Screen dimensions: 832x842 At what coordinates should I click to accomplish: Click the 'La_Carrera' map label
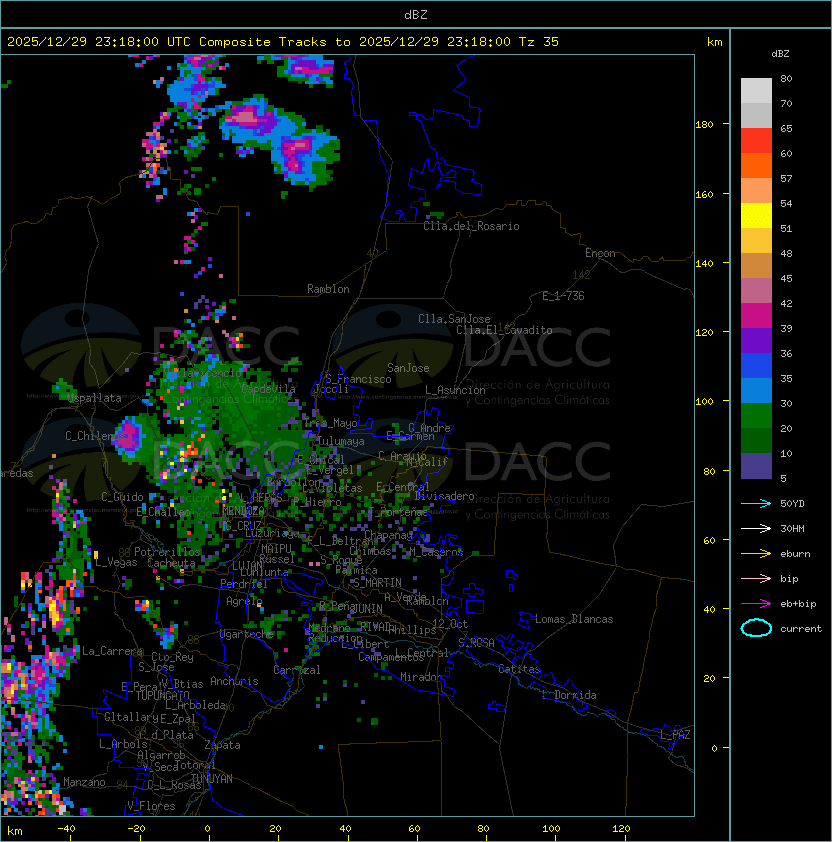click(x=112, y=651)
